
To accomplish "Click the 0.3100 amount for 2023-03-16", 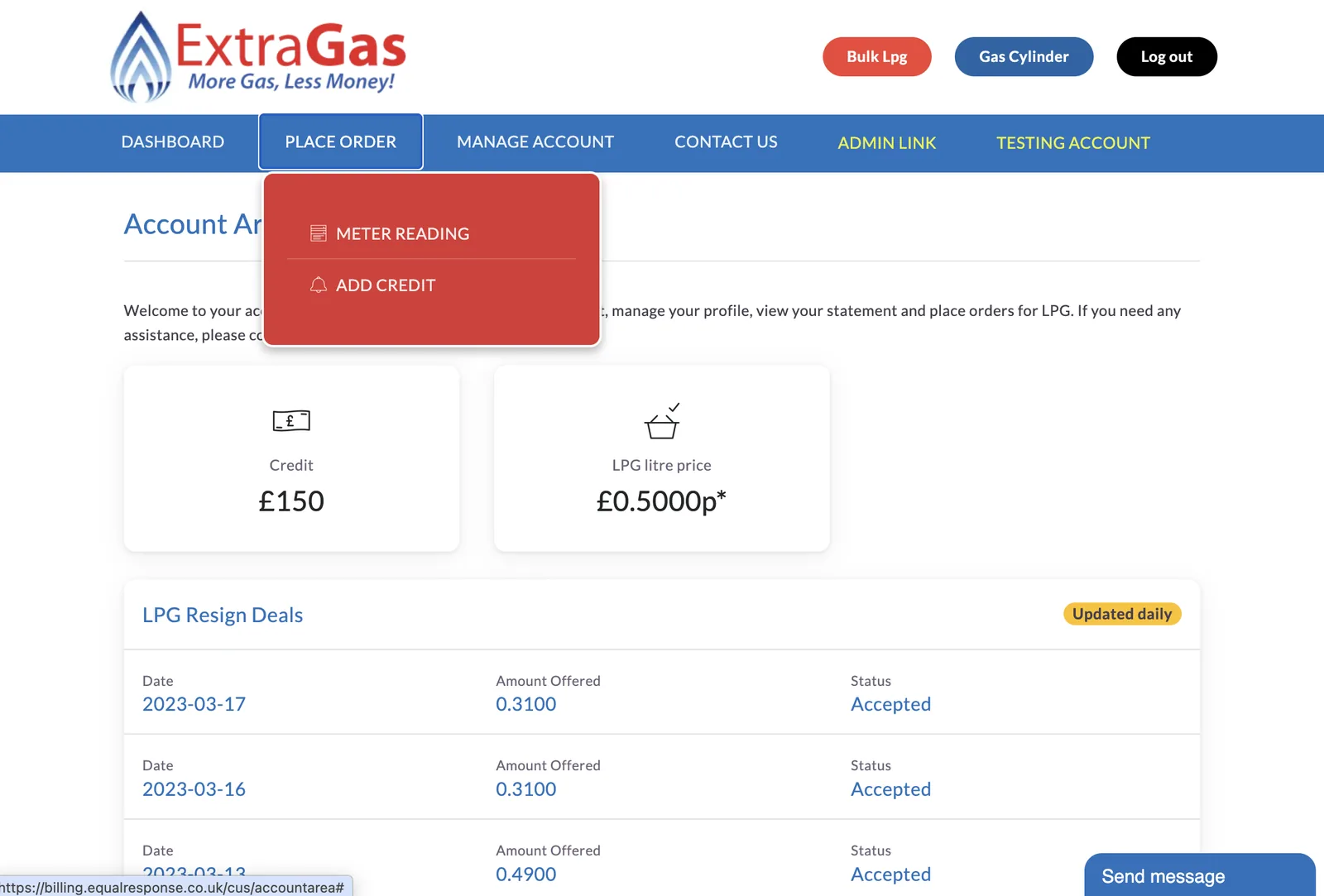I will [526, 789].
